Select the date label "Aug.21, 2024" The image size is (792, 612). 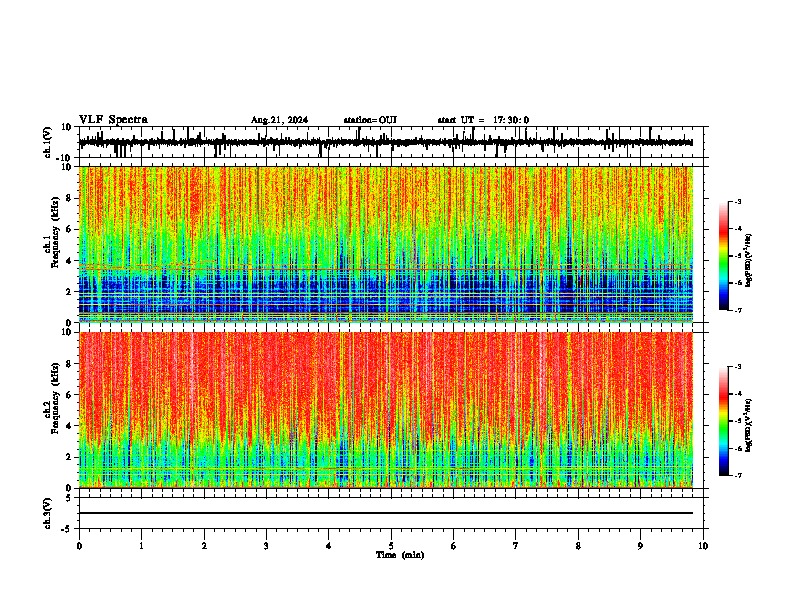(279, 120)
